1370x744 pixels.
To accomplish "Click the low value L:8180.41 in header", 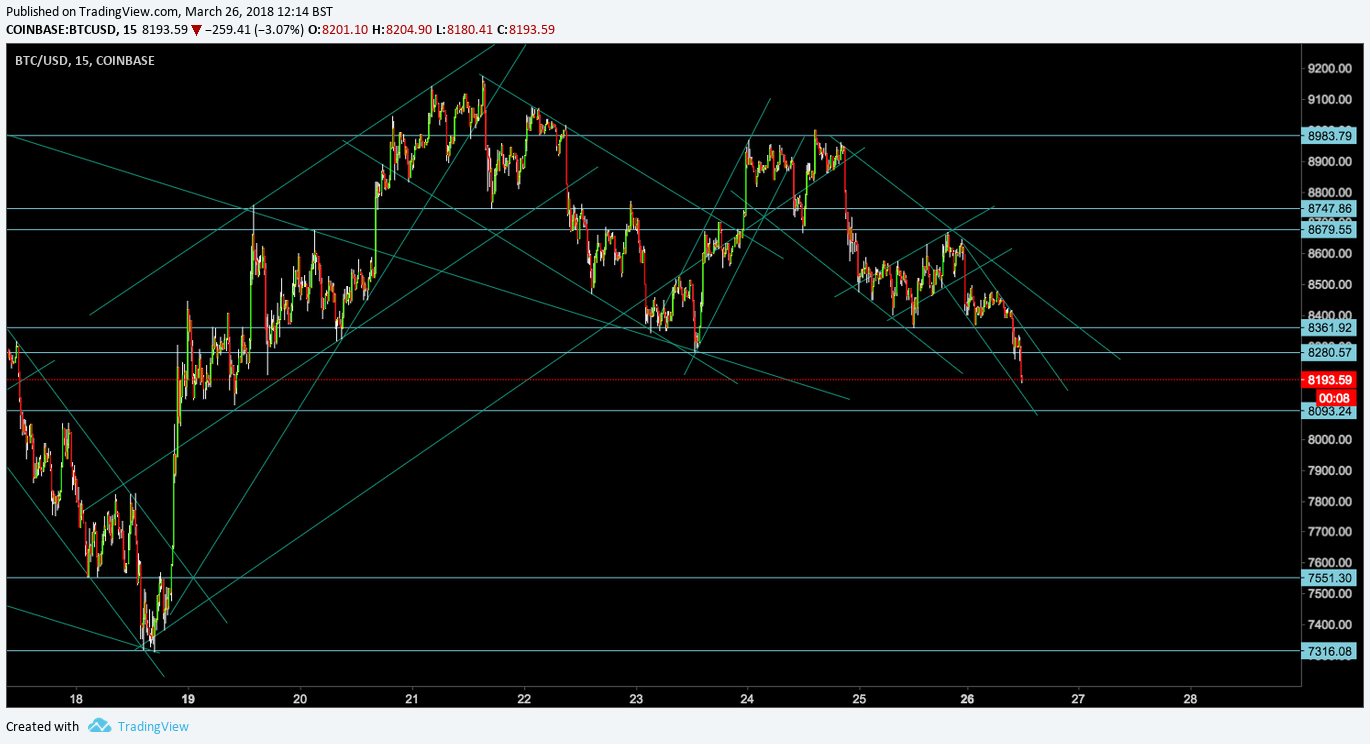I will [457, 30].
